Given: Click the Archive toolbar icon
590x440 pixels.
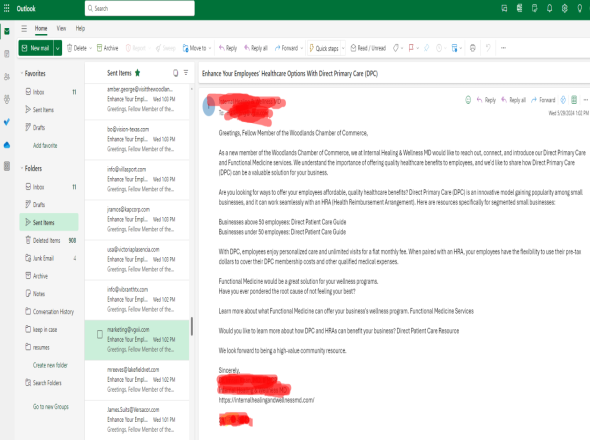Looking at the screenshot, I should [108, 48].
